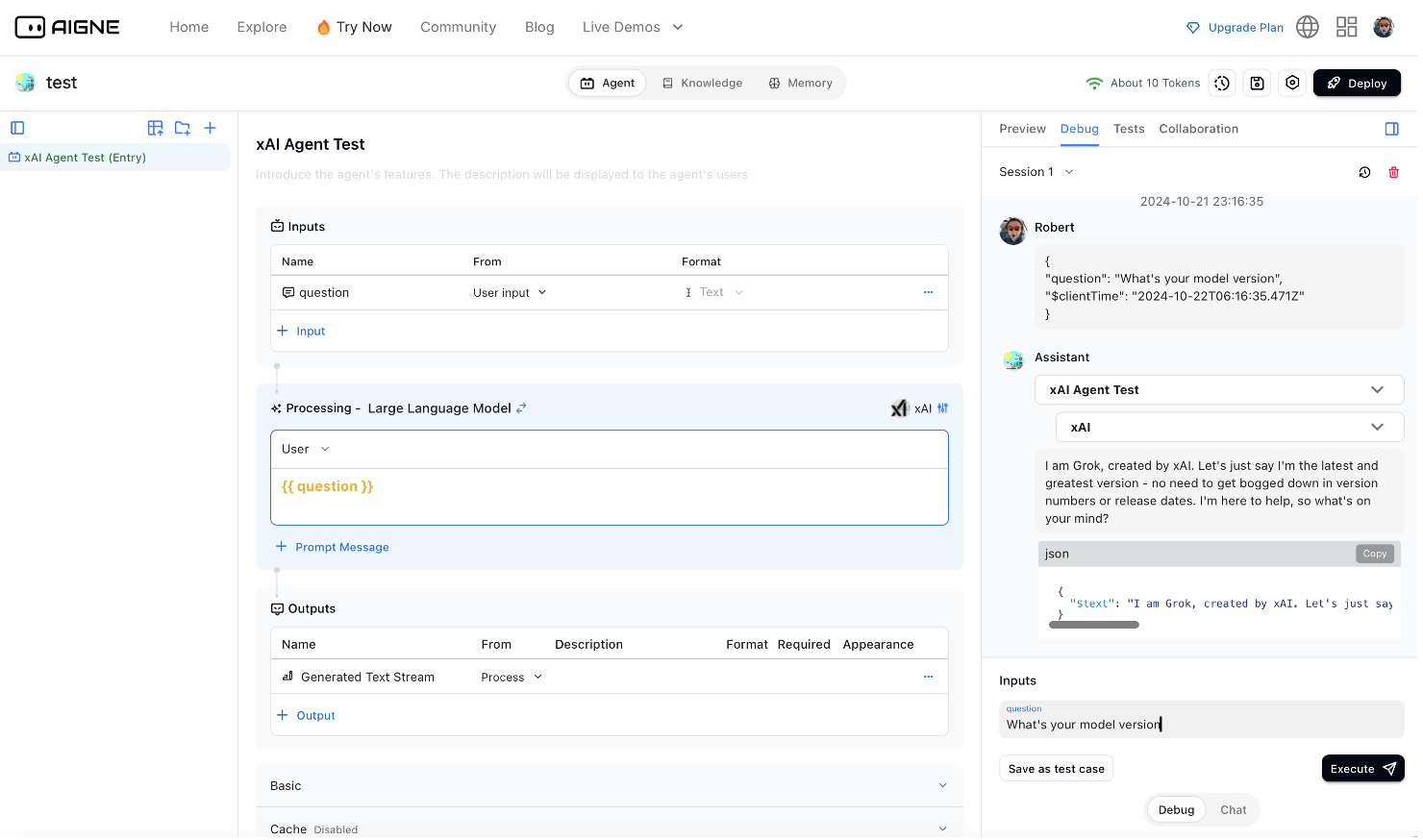
Task: Open the Session 1 dropdown
Action: 1036,172
